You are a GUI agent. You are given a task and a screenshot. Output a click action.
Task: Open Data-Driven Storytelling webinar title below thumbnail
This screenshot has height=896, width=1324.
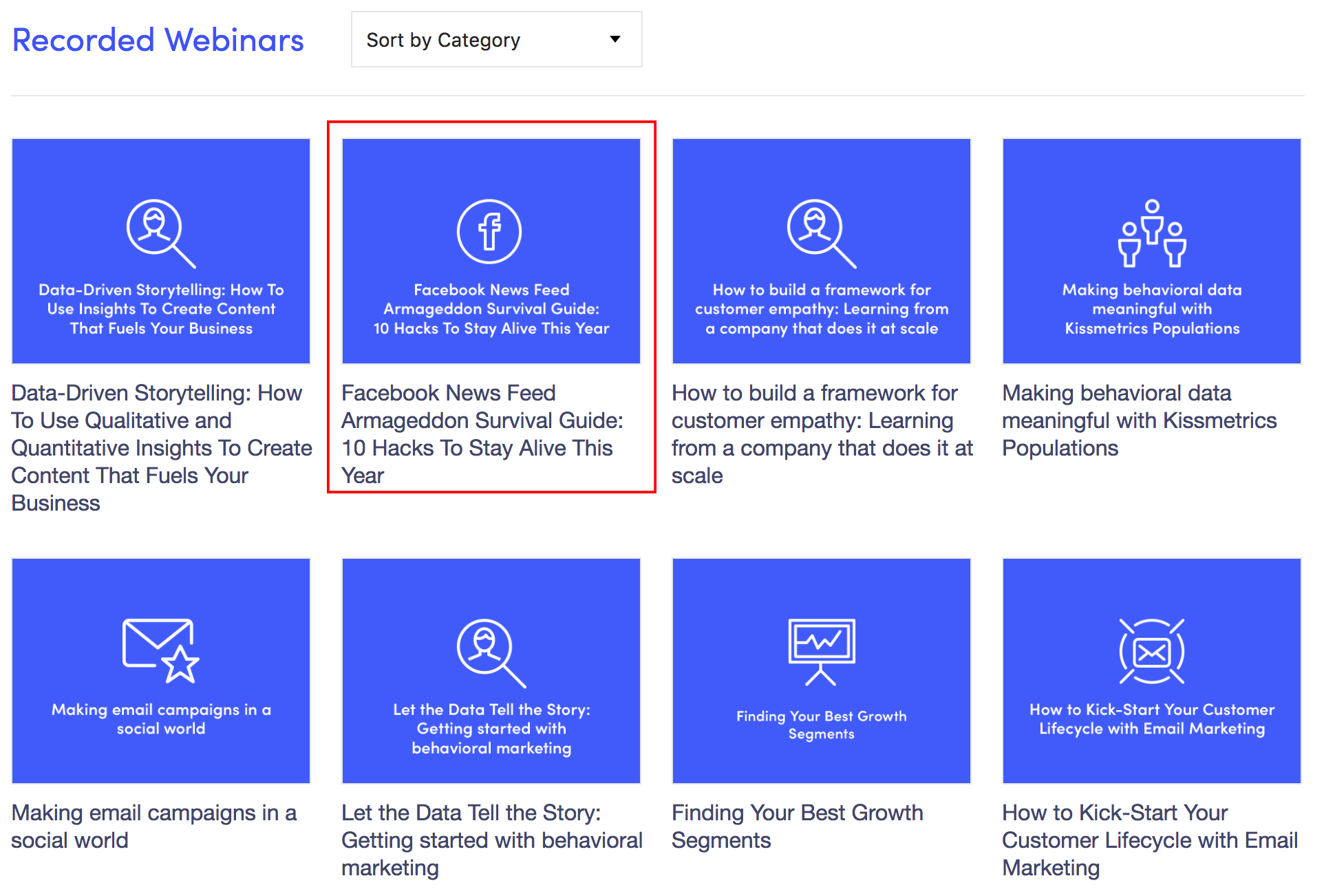[162, 448]
